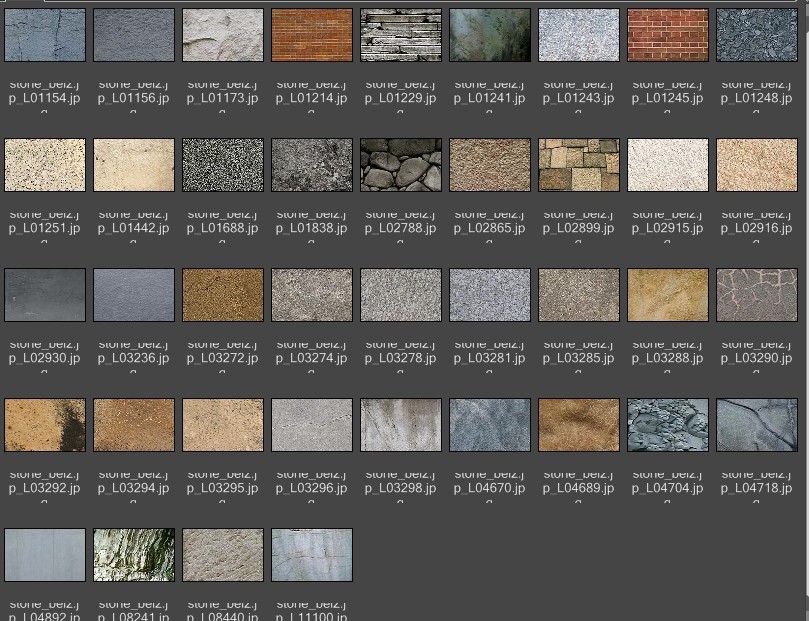Screen dimensions: 809x621
Task: Click the filename label stone_belz.jp_L04892.jpg
Action: click(x=44, y=610)
